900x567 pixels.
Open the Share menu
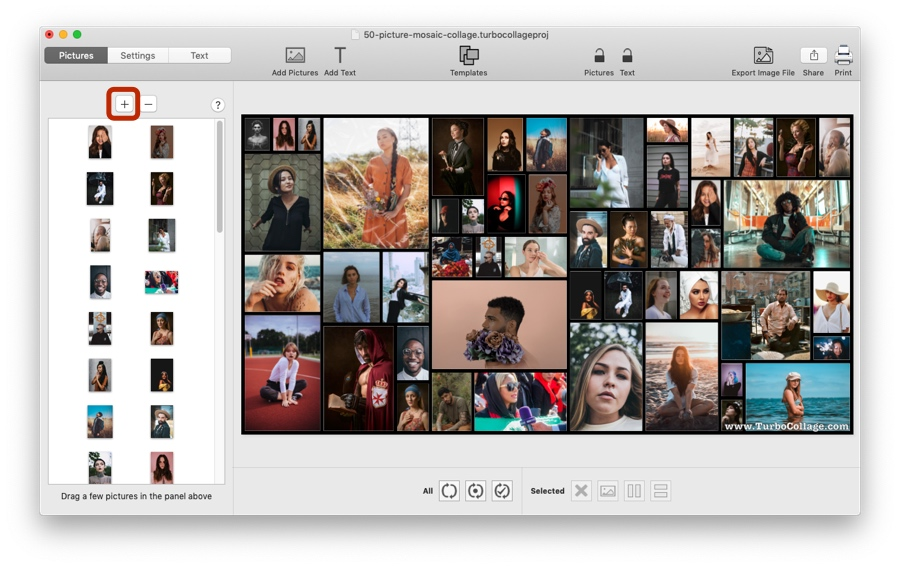pos(813,56)
